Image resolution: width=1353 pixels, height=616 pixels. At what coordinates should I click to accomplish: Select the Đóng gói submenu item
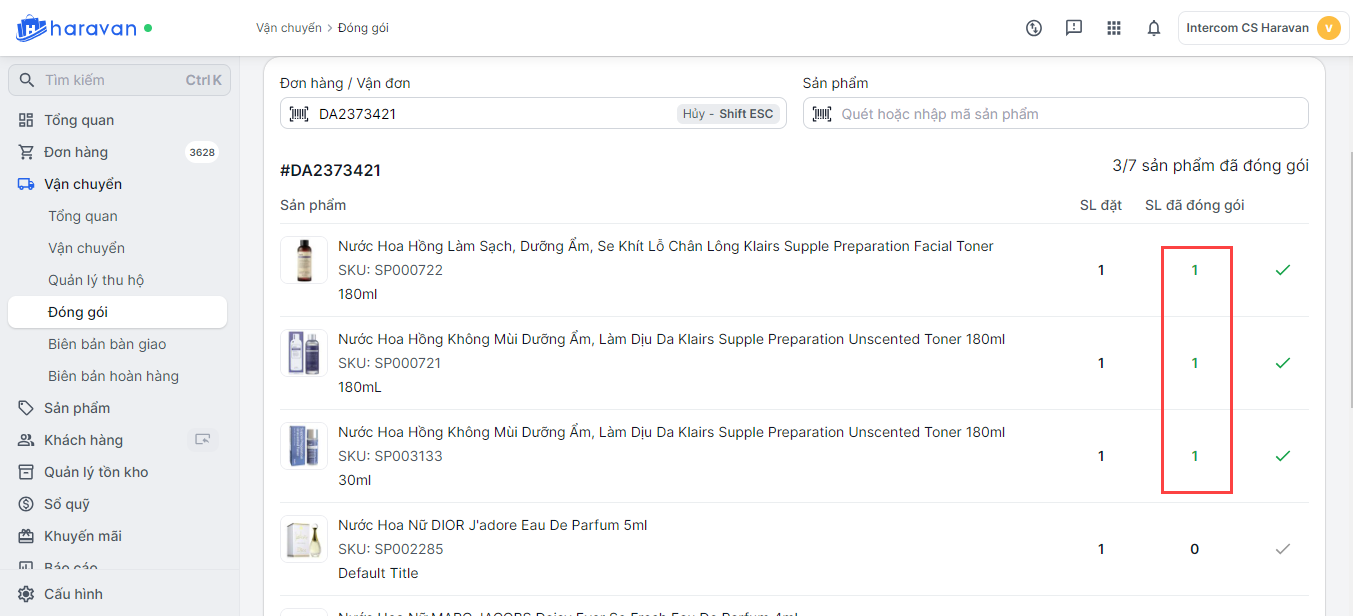click(117, 312)
